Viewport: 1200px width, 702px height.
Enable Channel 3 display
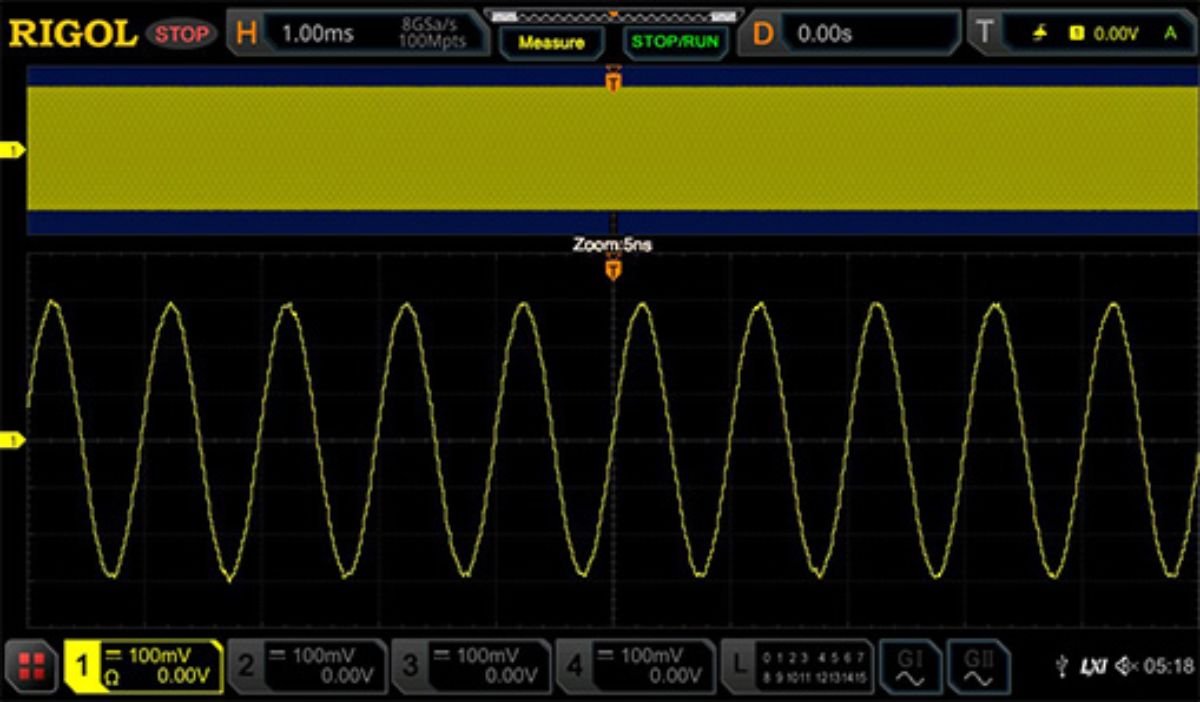pos(436,665)
